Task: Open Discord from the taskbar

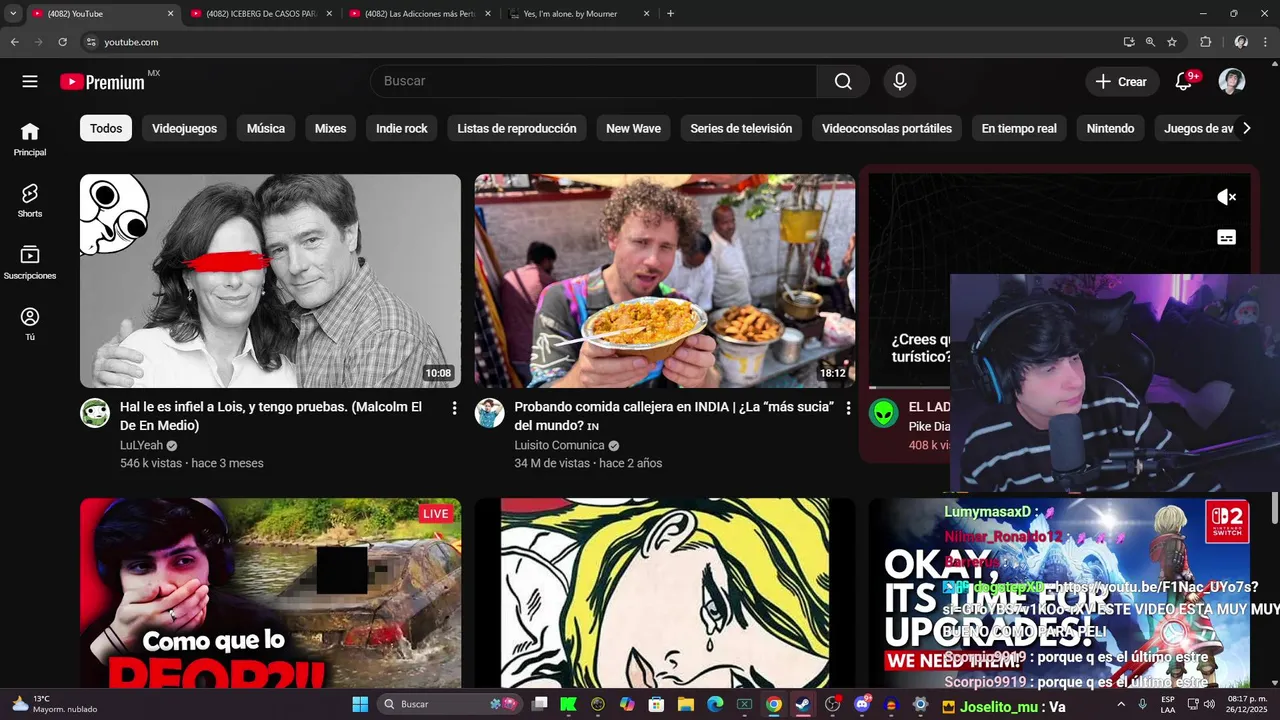Action: tap(862, 704)
